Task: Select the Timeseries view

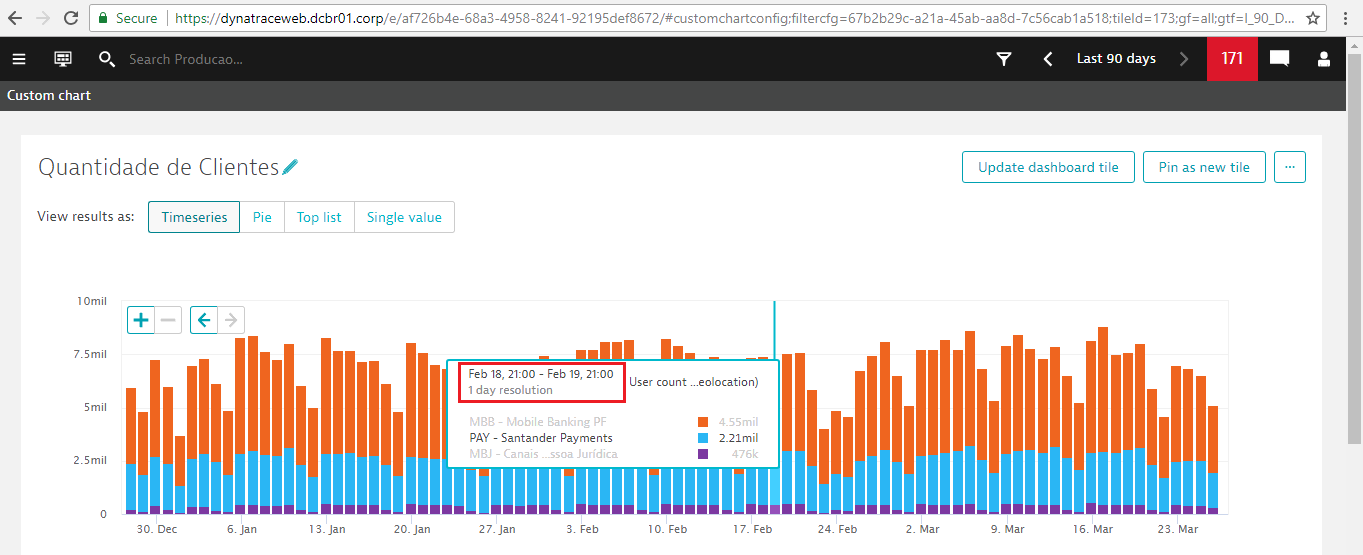Action: coord(194,217)
